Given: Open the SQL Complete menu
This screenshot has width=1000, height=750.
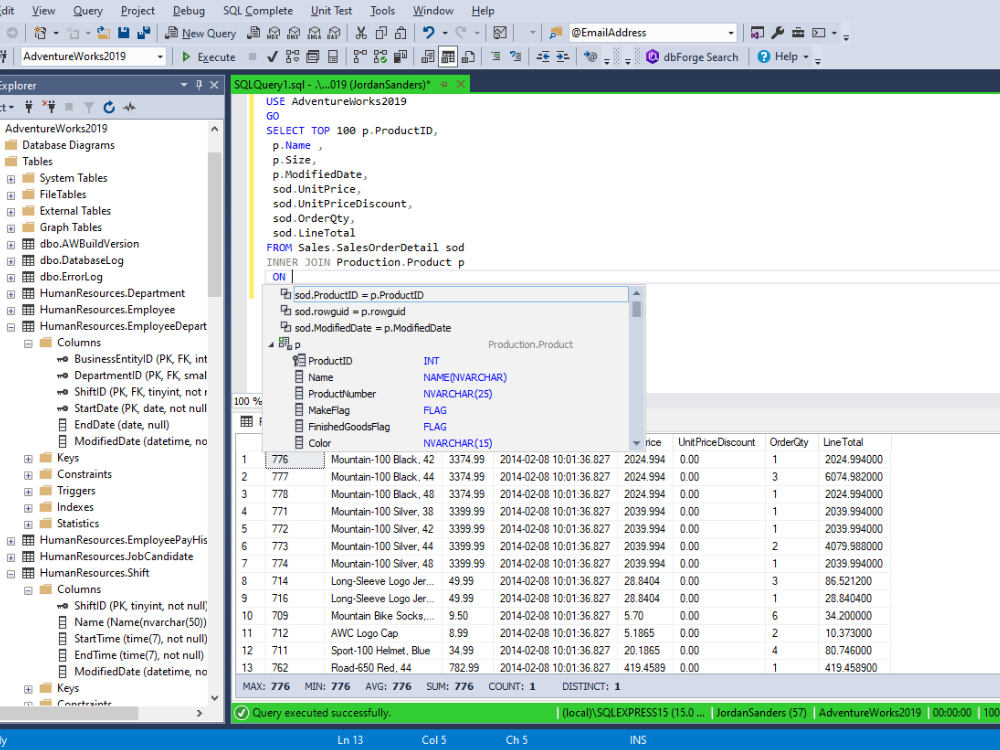Looking at the screenshot, I should click(258, 11).
